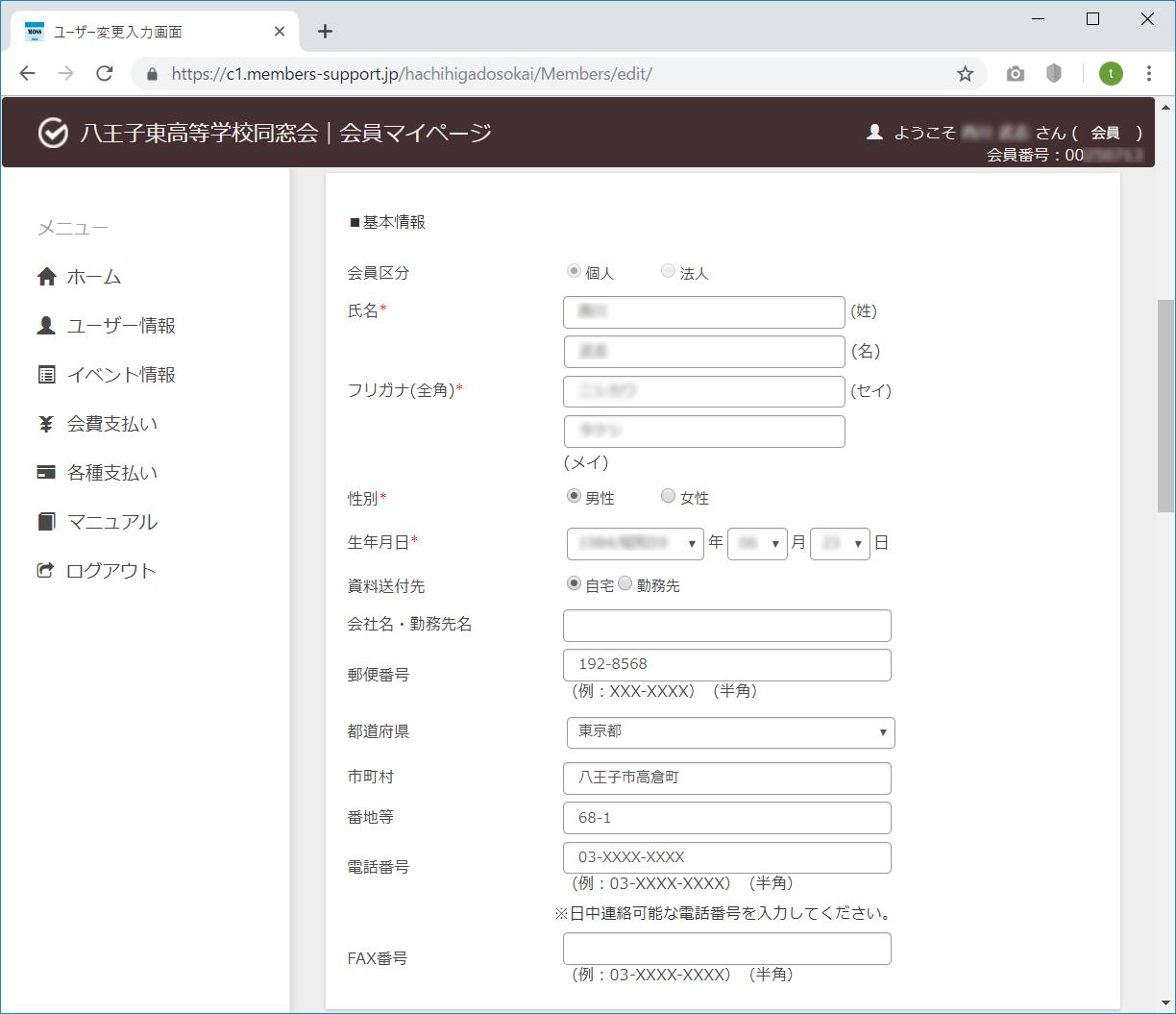Viewport: 1176px width, 1014px height.
Task: Click the ユーザー変更入力画面 browser tab
Action: point(154,32)
